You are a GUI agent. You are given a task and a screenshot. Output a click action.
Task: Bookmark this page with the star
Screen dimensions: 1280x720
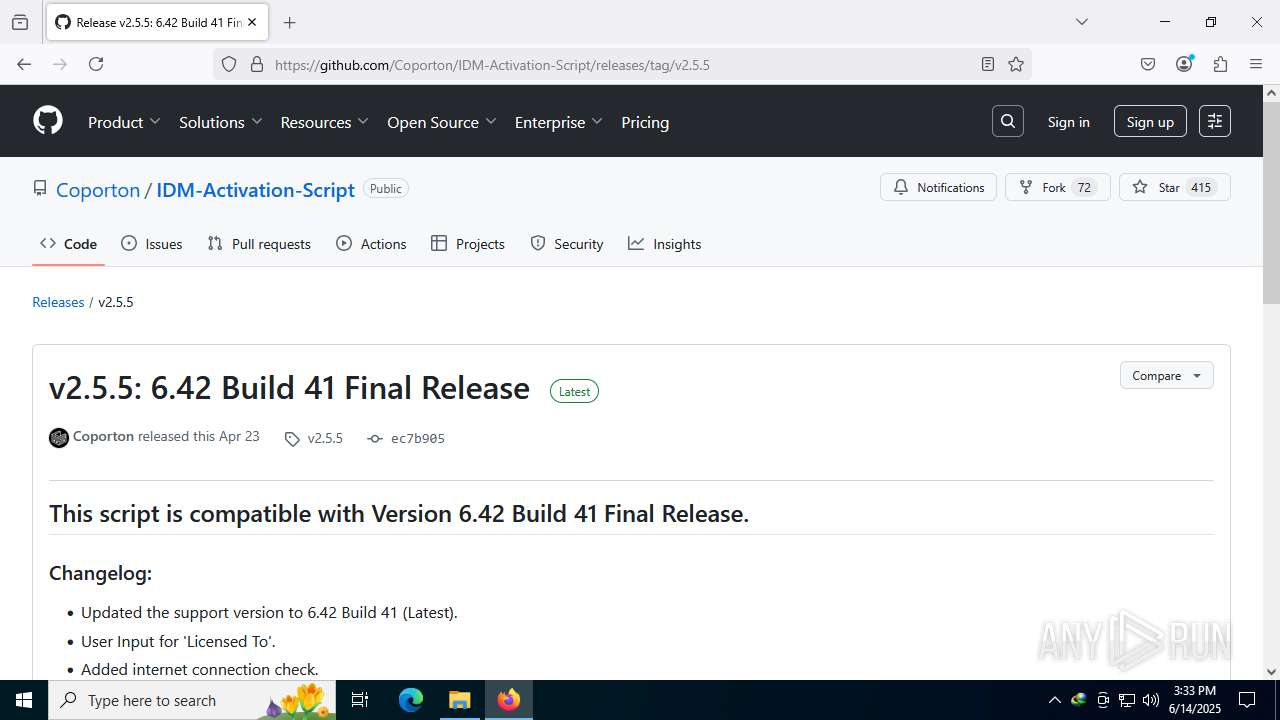[x=1016, y=64]
